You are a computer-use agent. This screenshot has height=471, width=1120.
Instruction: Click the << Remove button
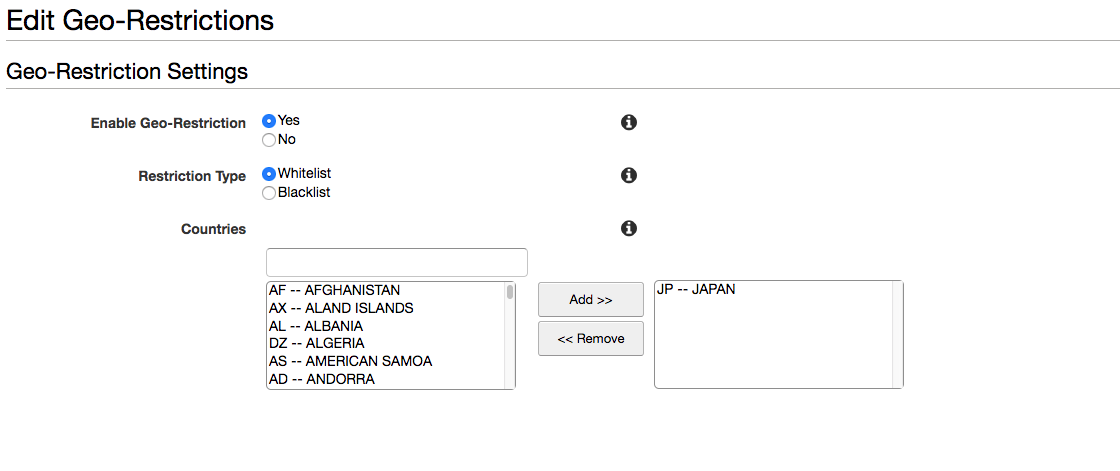click(591, 339)
